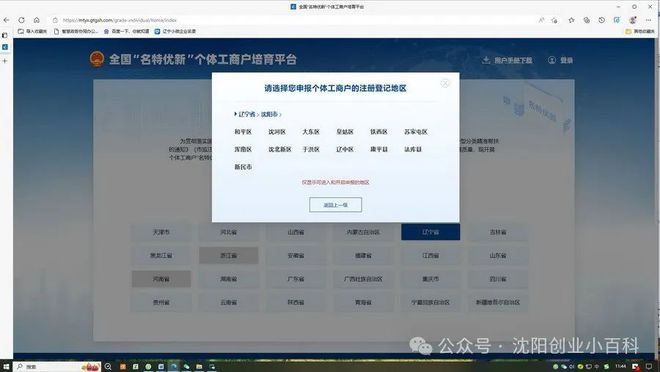Open the browser History icon

click(x=601, y=20)
